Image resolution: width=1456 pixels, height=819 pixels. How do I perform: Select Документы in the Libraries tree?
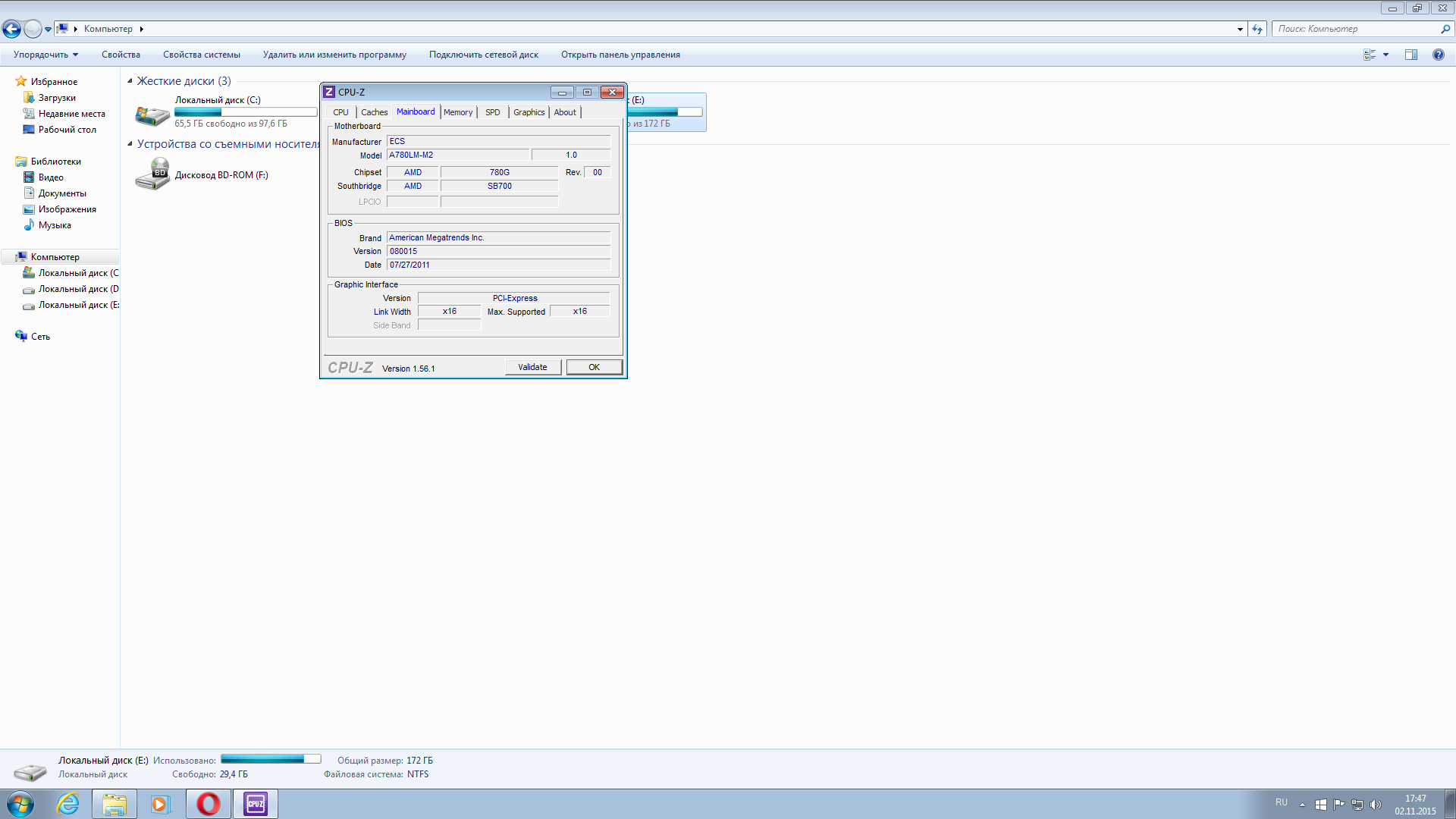tap(62, 193)
